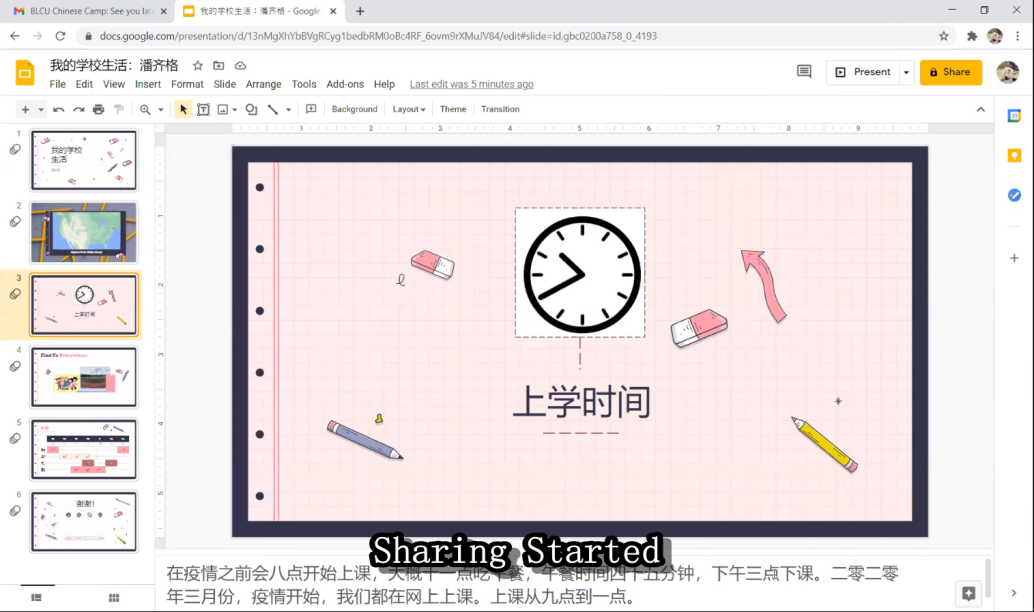Click the Add comment toolbar icon
Screen dimensions: 1034x612
[x=311, y=109]
